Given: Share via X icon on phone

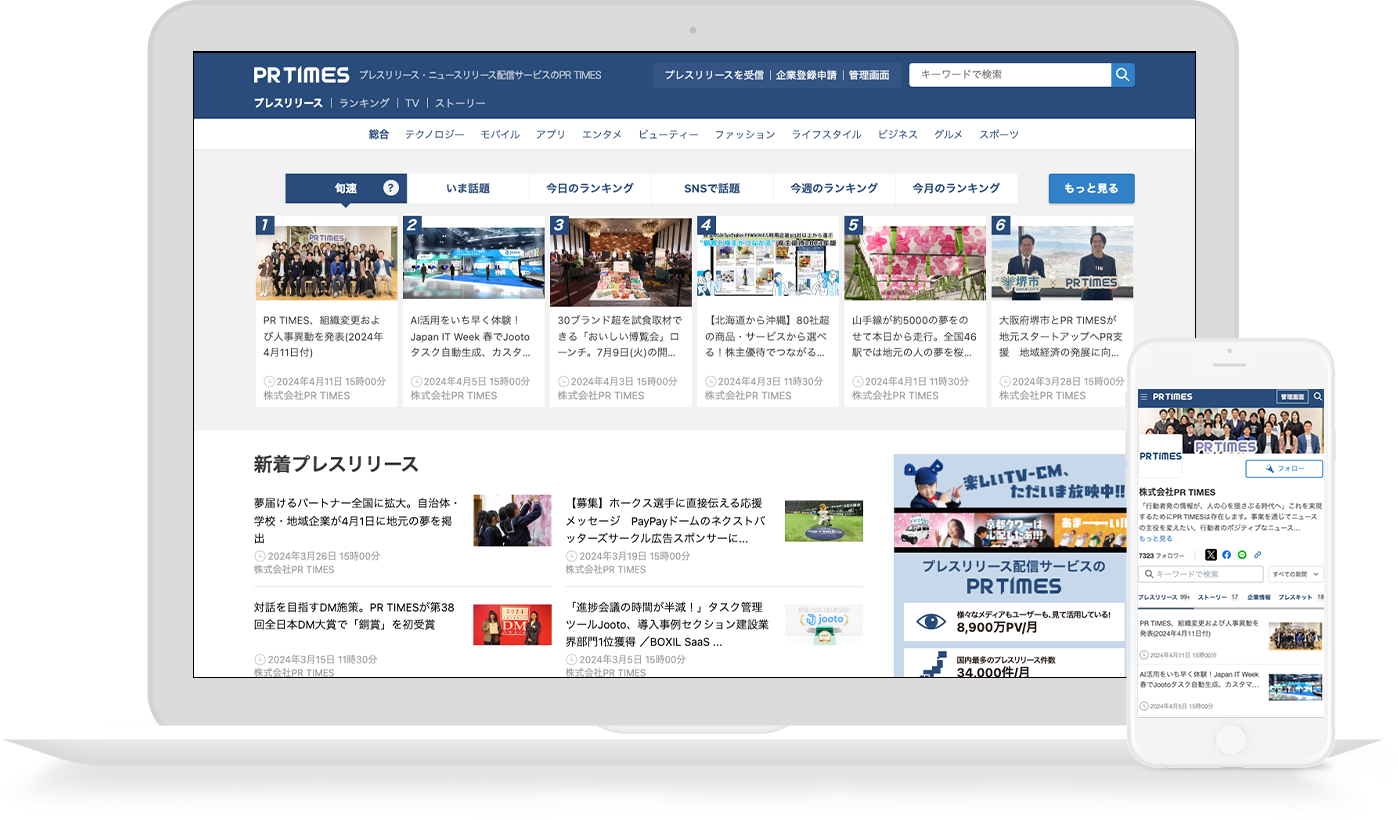Looking at the screenshot, I should [1211, 555].
